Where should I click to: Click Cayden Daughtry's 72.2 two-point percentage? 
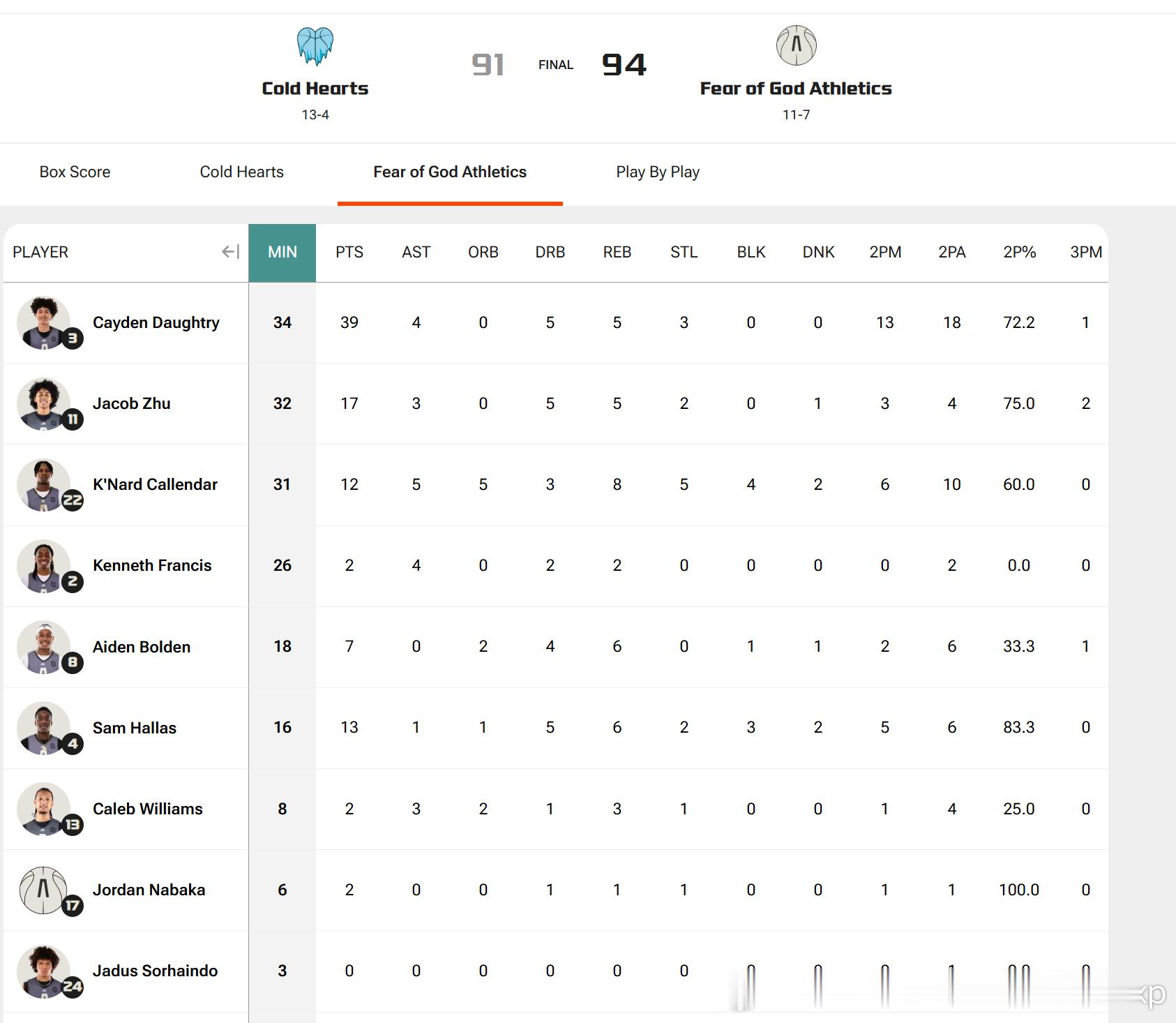1019,322
